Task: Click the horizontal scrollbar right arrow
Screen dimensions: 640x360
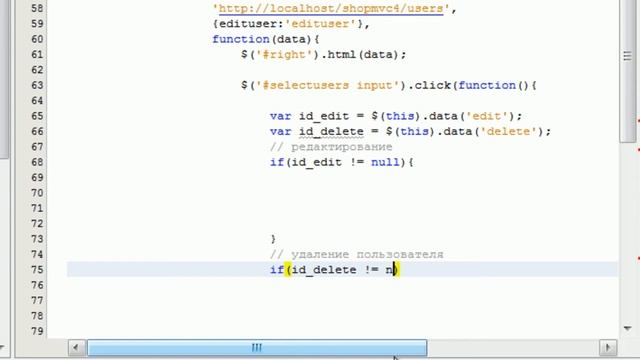Action: coord(608,348)
